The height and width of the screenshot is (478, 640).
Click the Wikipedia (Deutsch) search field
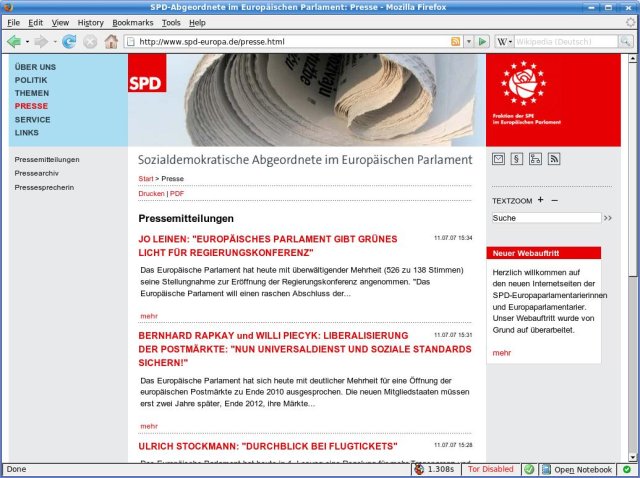point(566,41)
